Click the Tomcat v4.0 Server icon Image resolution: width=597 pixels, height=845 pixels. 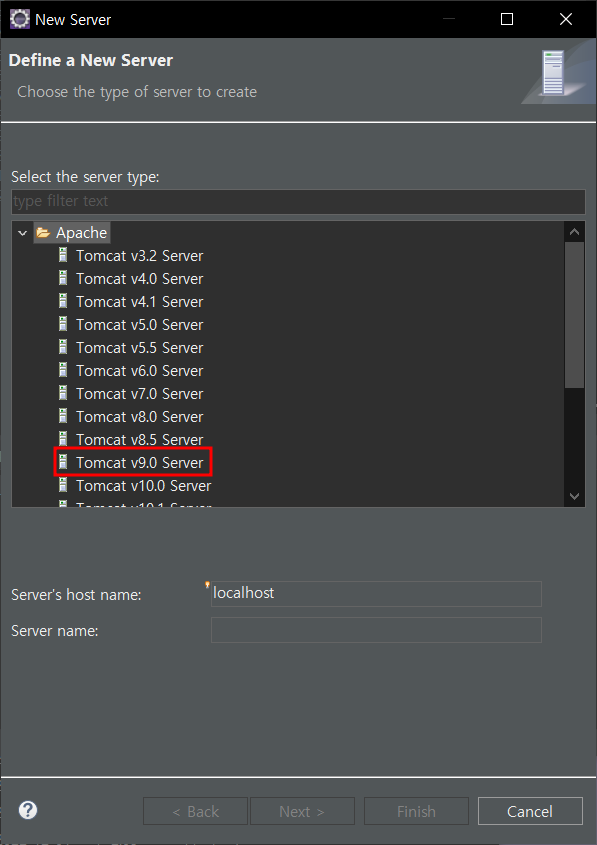(63, 278)
